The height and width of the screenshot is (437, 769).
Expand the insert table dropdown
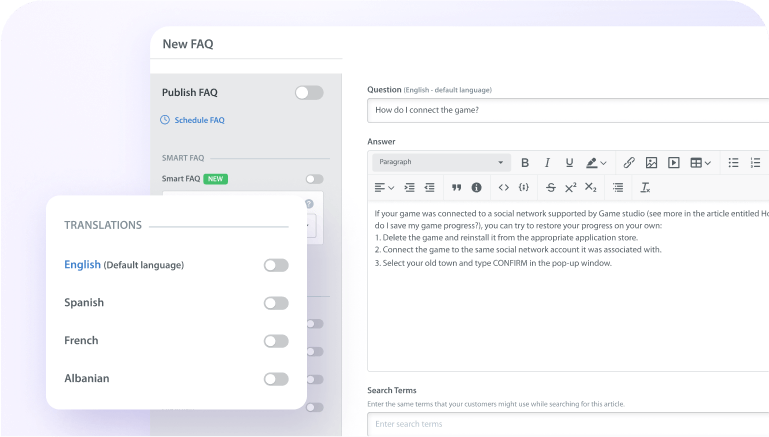[701, 162]
